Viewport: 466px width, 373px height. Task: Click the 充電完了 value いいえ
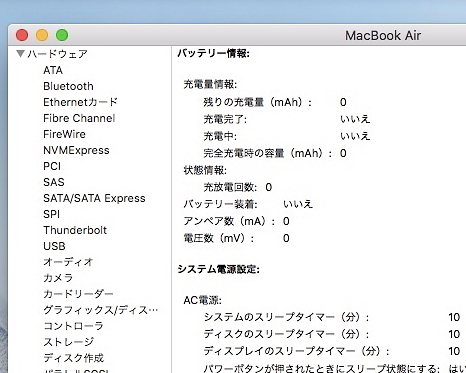[355, 119]
